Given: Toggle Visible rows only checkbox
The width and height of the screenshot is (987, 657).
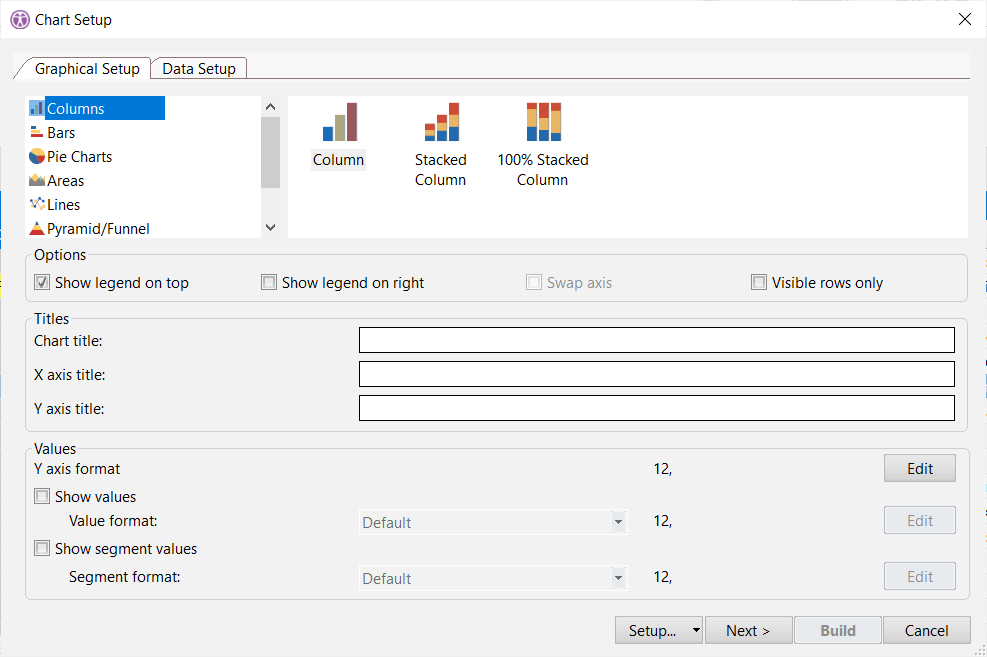Looking at the screenshot, I should coord(759,283).
